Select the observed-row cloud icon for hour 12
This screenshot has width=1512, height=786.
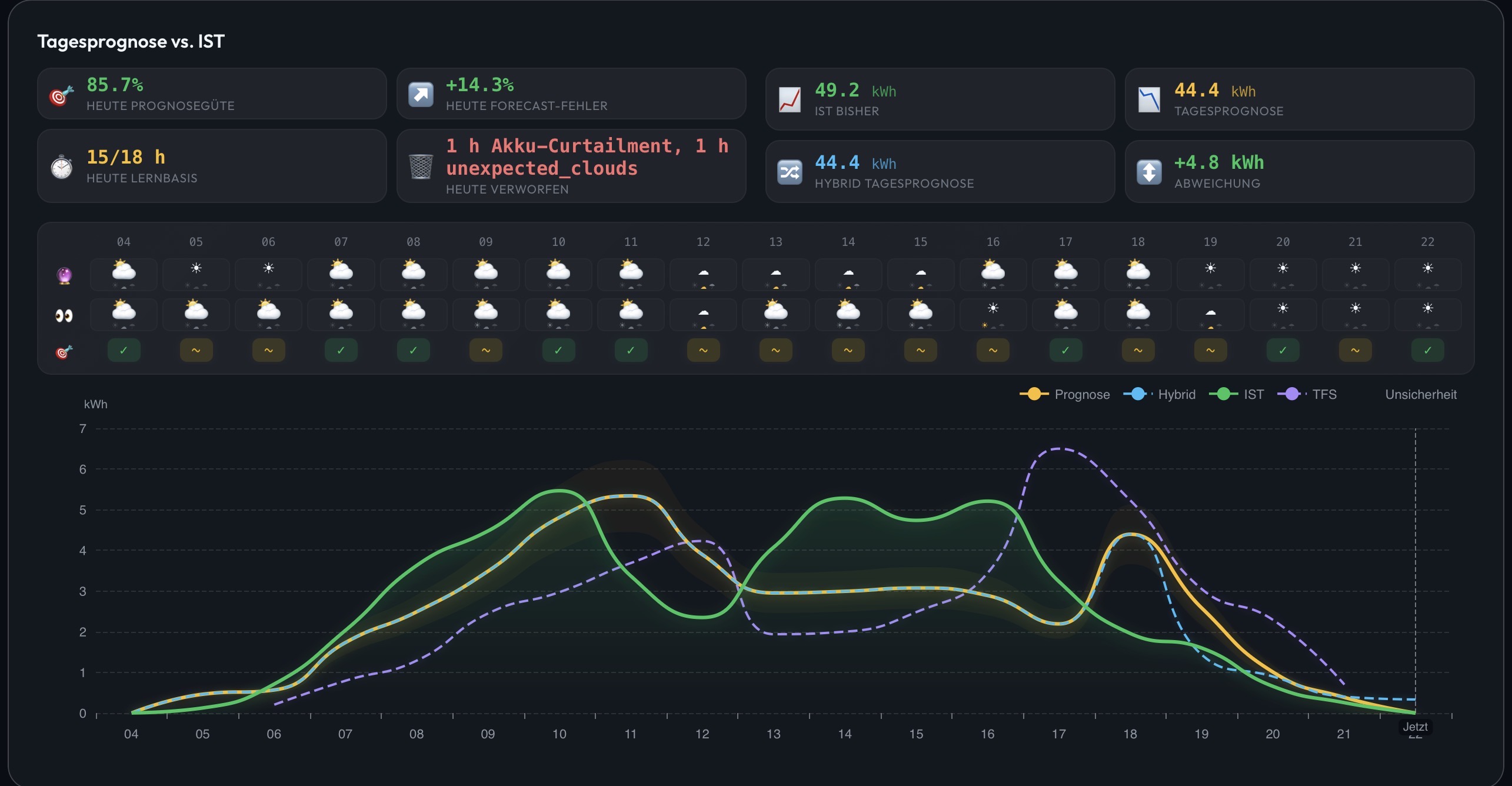click(703, 312)
